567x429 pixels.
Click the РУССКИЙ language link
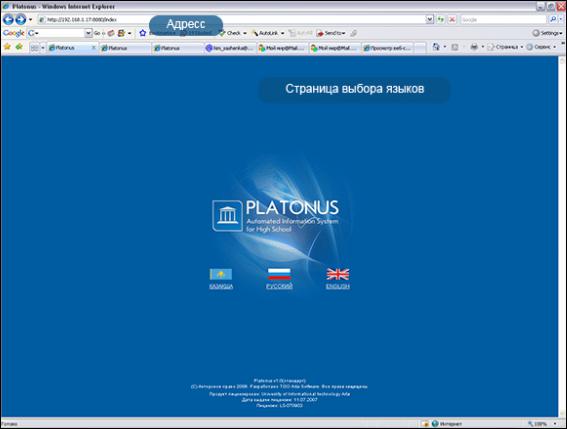(x=279, y=286)
